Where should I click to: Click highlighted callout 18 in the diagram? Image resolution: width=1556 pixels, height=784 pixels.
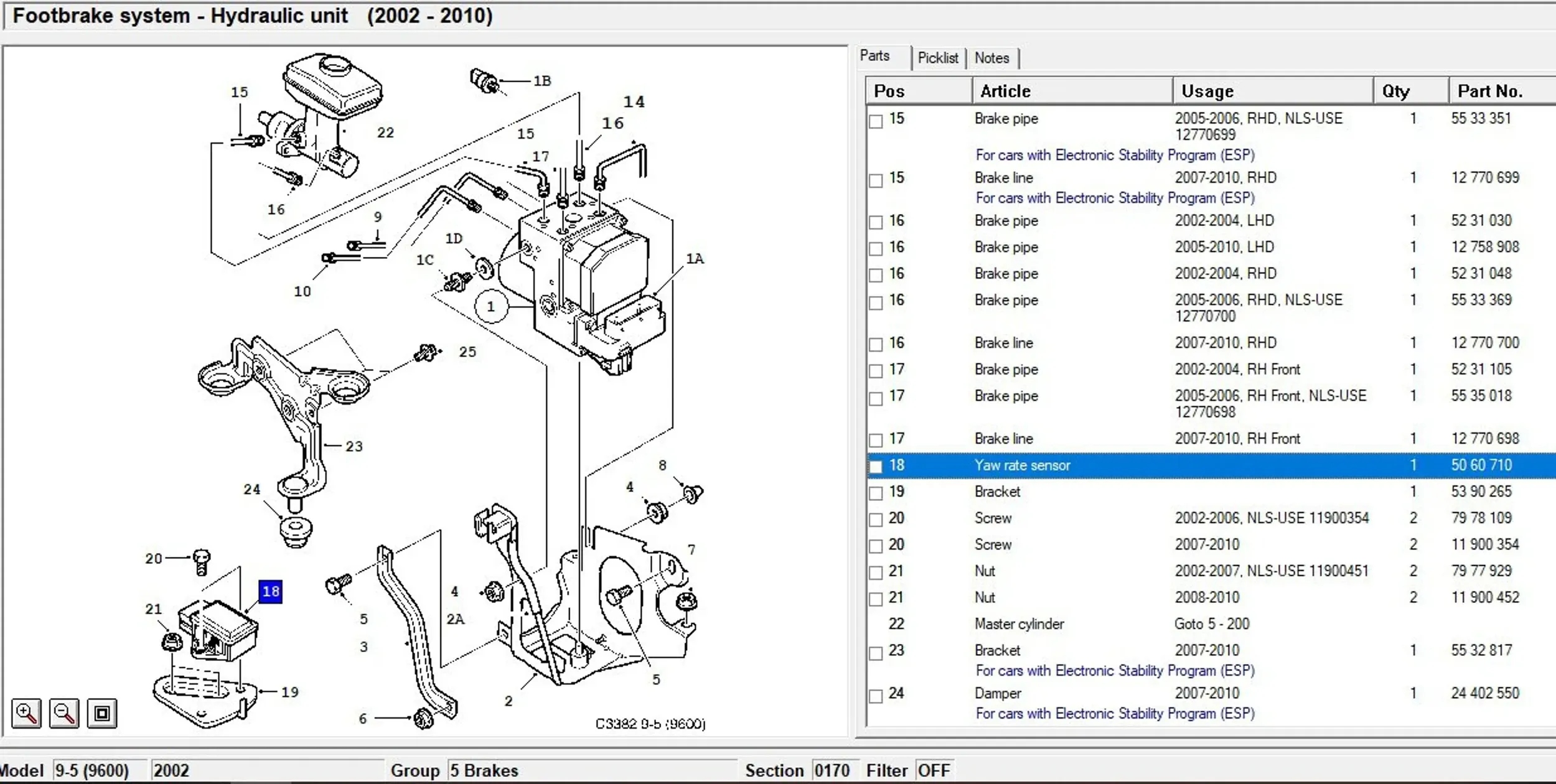(271, 591)
